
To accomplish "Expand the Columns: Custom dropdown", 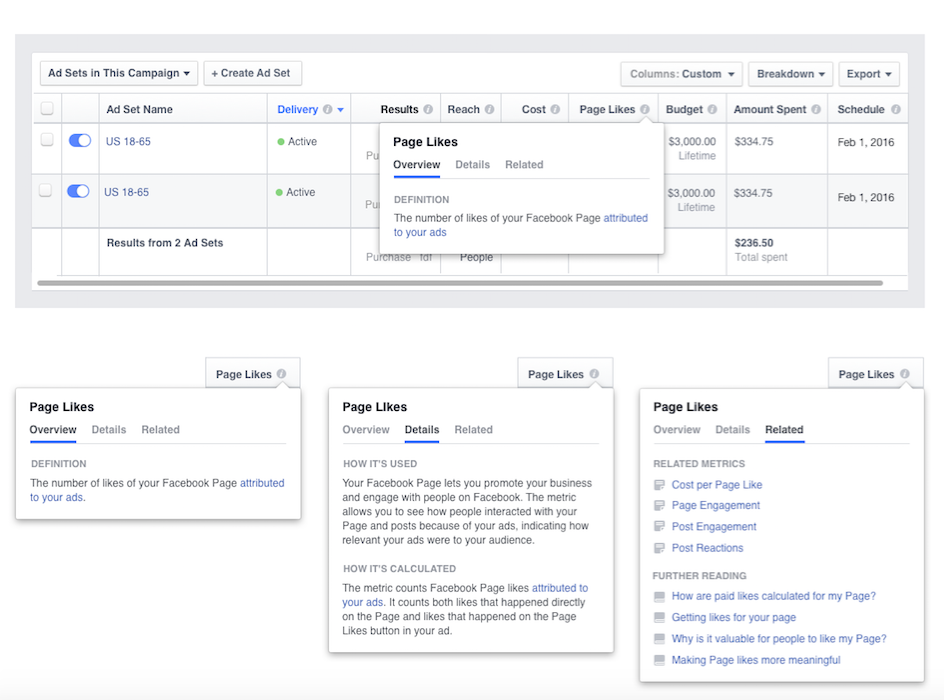I will pyautogui.click(x=681, y=74).
